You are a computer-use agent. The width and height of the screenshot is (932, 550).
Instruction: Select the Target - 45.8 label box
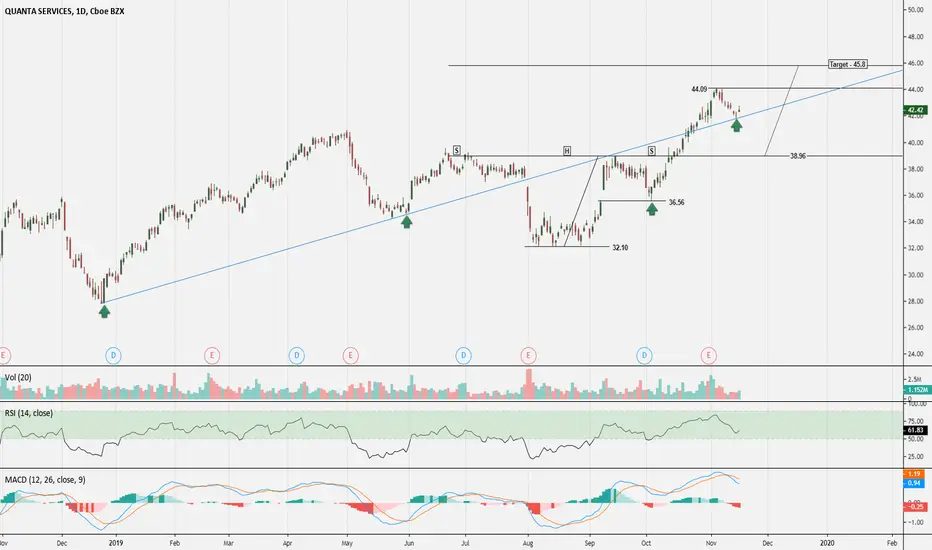coord(848,64)
